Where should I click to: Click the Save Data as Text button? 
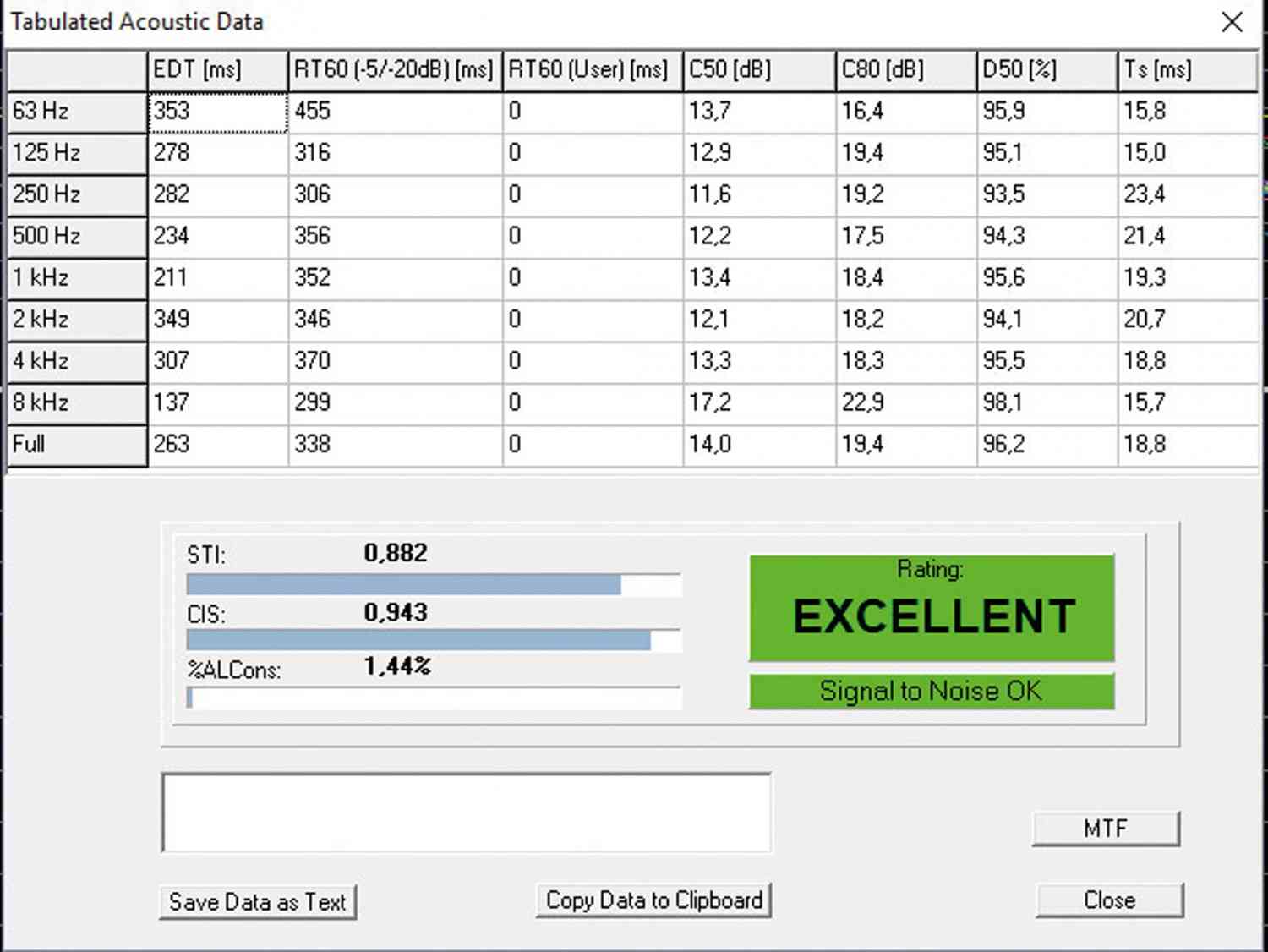pyautogui.click(x=258, y=902)
